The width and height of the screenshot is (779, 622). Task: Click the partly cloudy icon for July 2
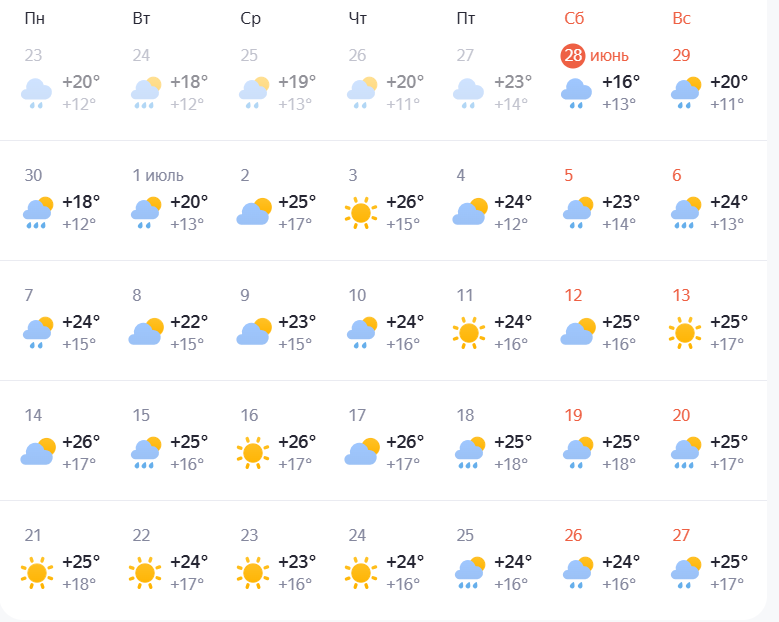(x=253, y=212)
